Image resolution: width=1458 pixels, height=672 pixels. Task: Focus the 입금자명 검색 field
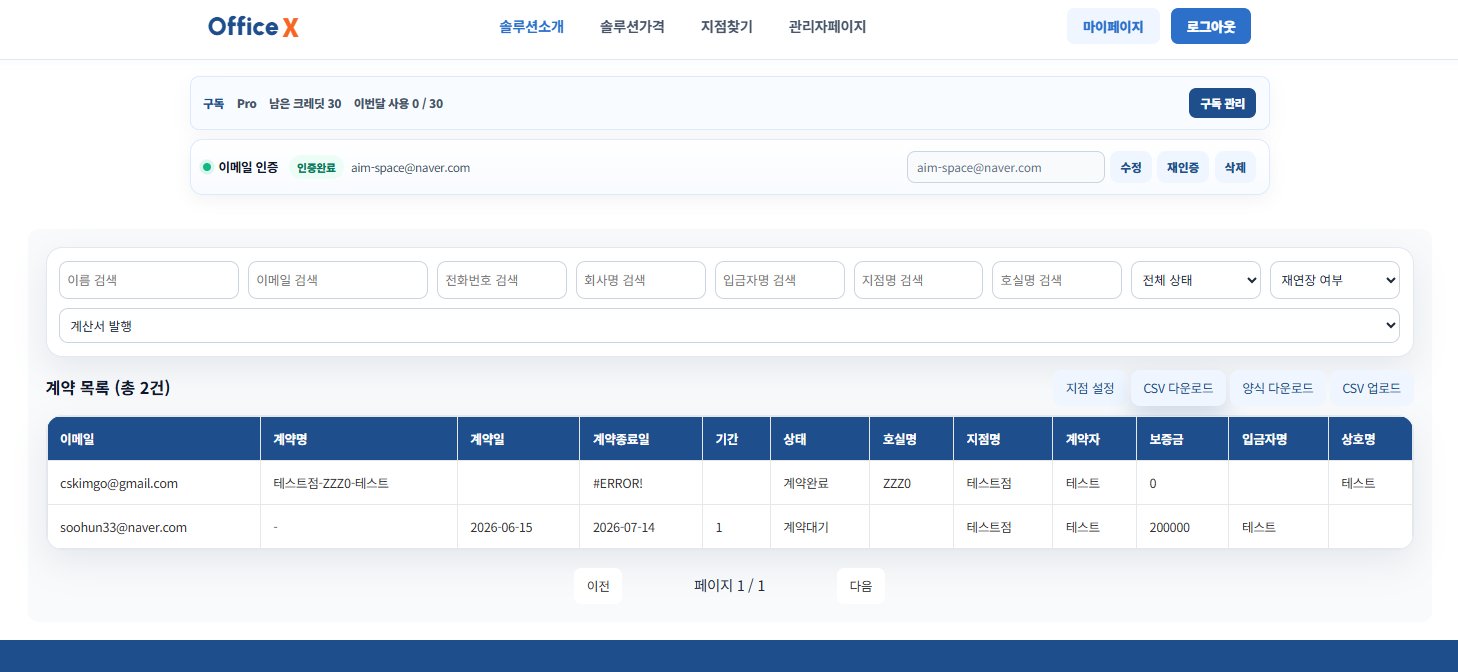click(x=780, y=280)
